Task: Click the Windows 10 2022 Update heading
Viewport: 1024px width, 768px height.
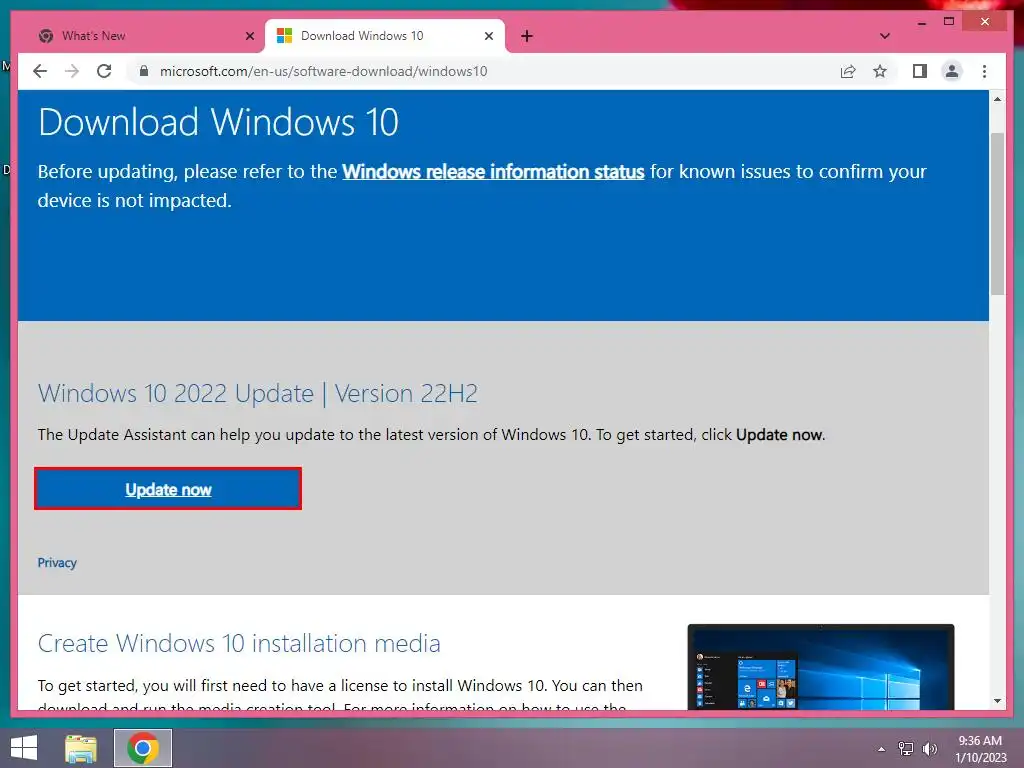Action: click(257, 393)
